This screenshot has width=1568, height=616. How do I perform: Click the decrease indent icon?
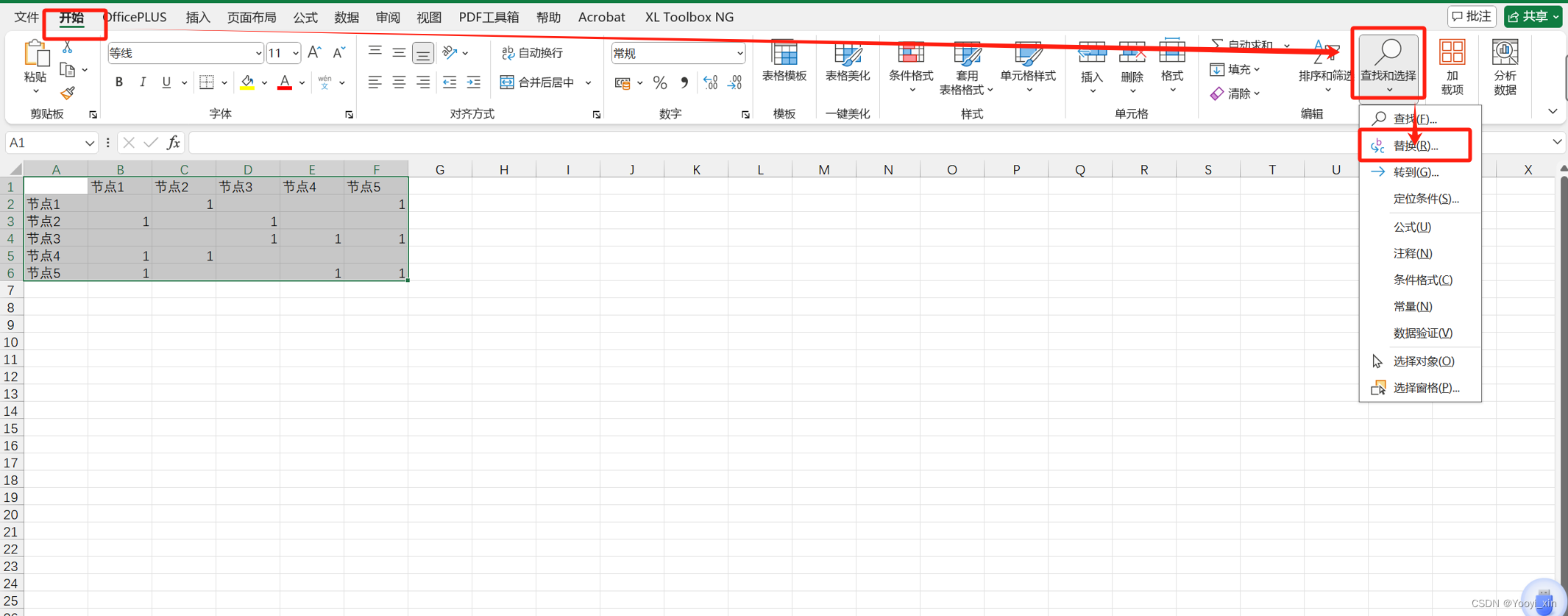click(450, 82)
